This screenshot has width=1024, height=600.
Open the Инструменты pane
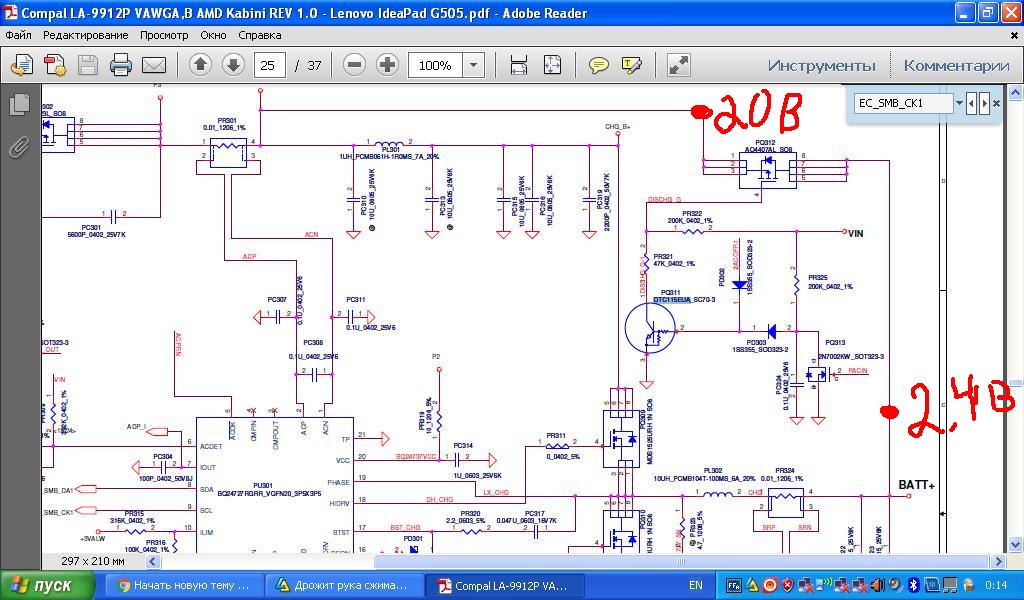(821, 65)
